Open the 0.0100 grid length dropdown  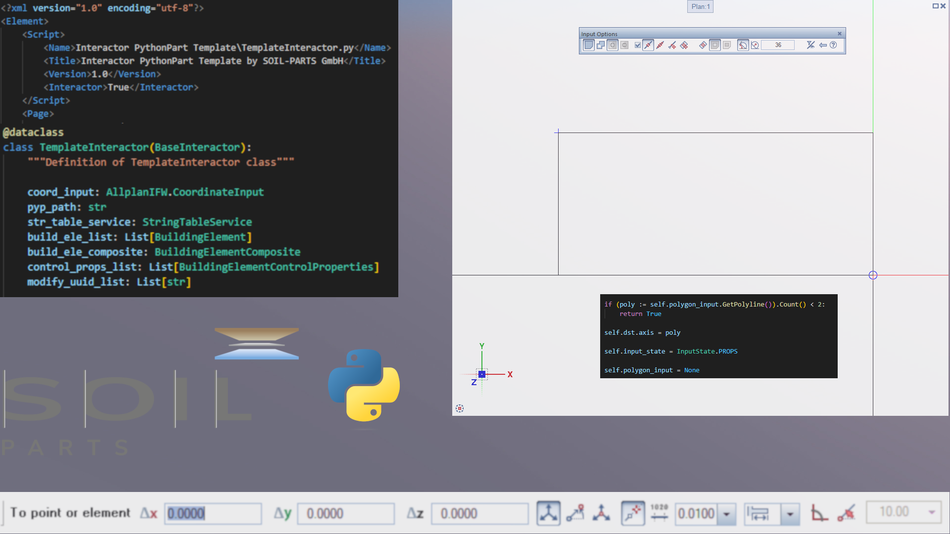tap(727, 514)
